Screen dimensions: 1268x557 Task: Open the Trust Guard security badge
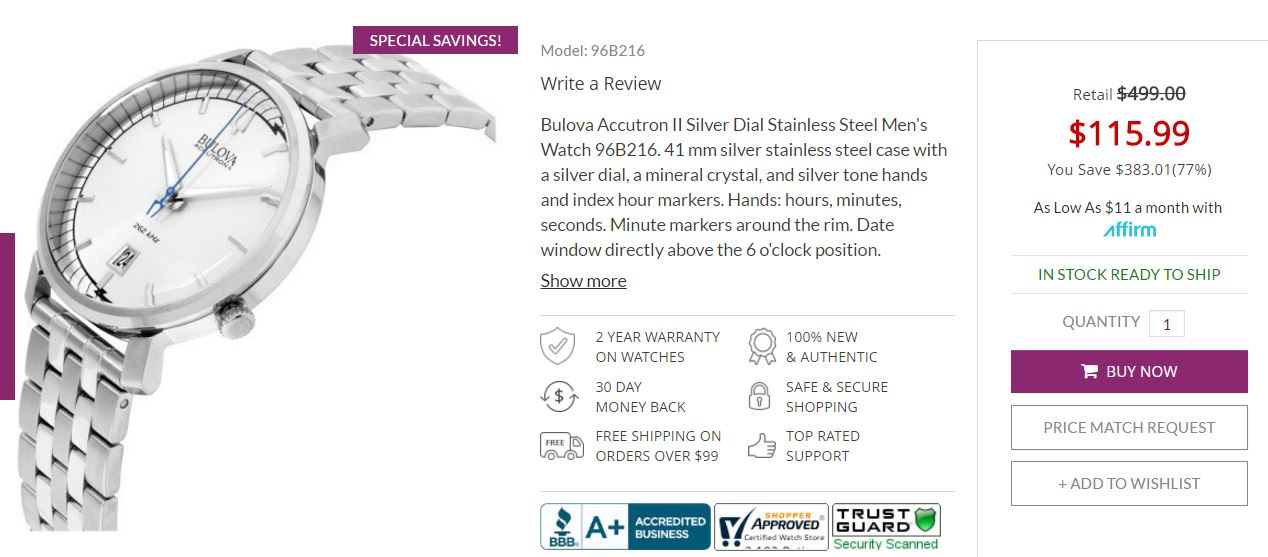point(886,526)
